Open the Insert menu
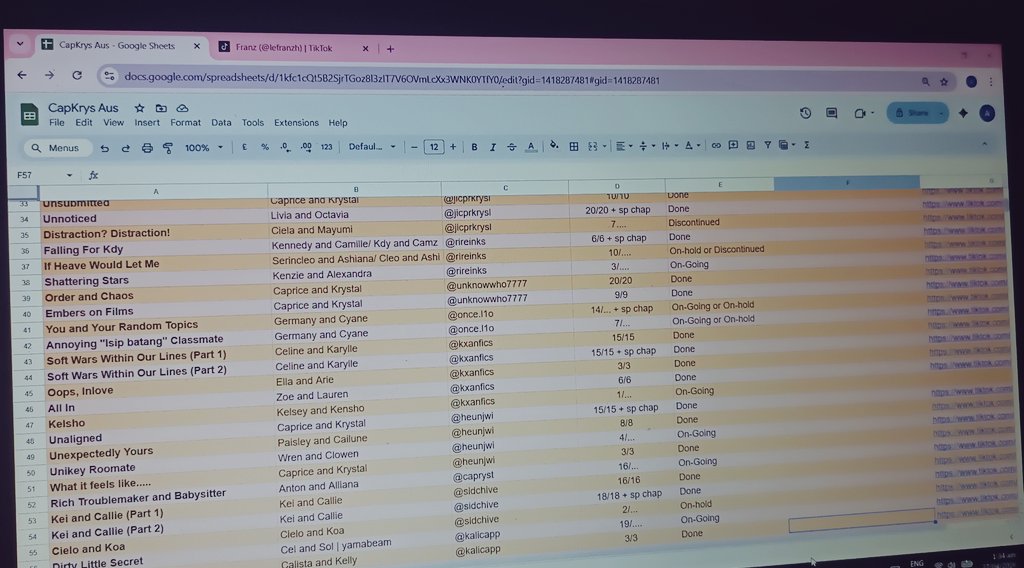 [x=147, y=123]
